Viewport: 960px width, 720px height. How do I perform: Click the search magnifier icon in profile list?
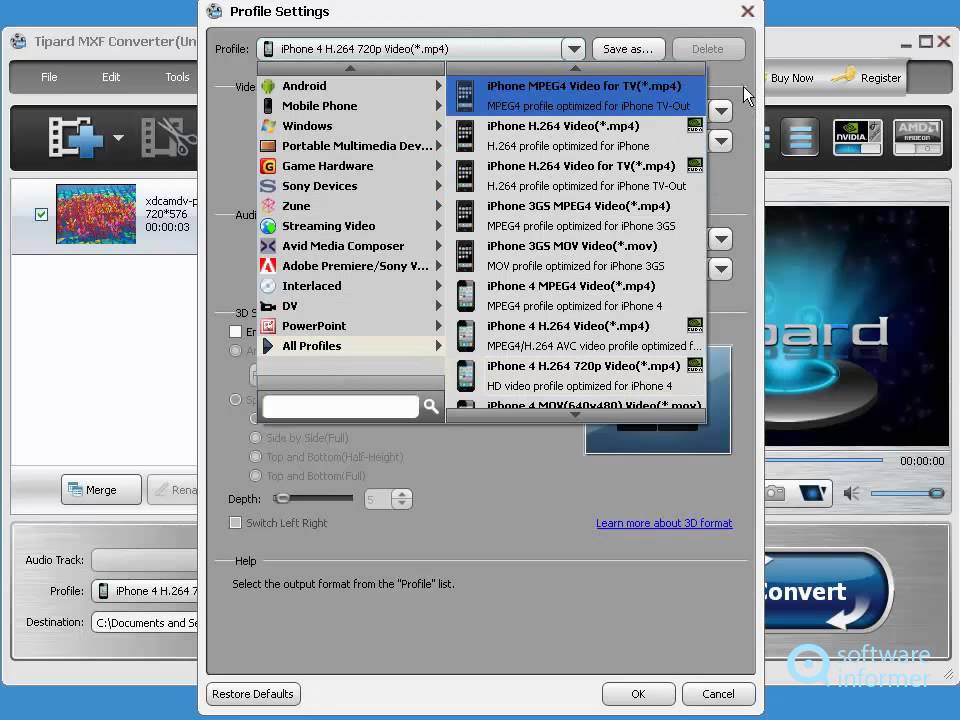[x=431, y=406]
